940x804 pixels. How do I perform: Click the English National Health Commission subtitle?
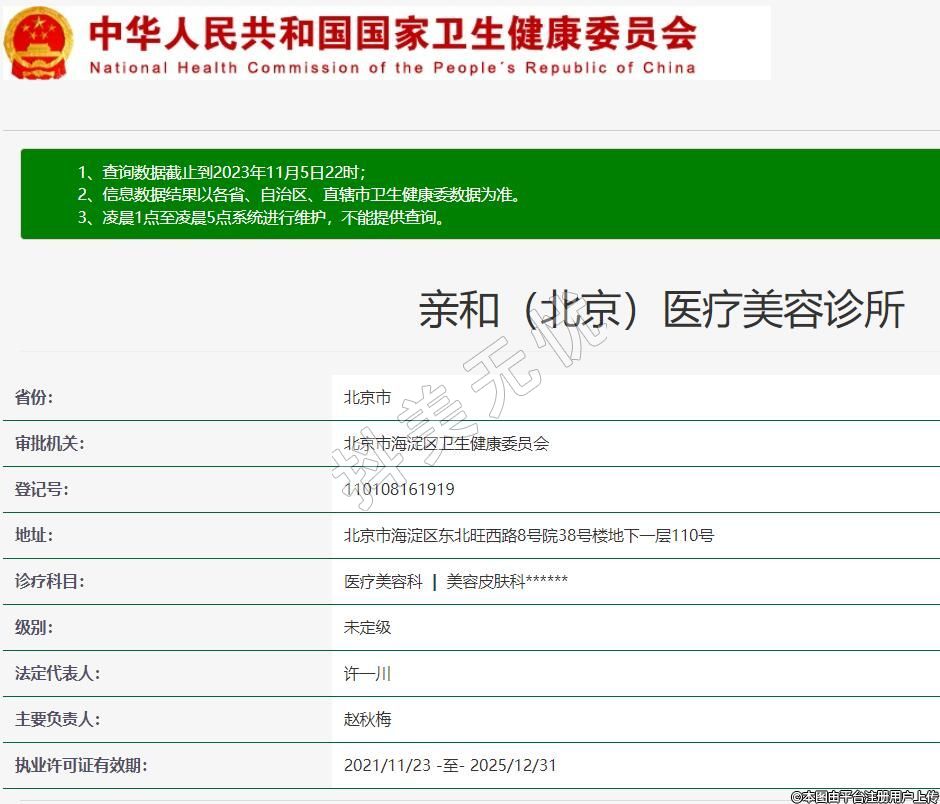[x=392, y=68]
